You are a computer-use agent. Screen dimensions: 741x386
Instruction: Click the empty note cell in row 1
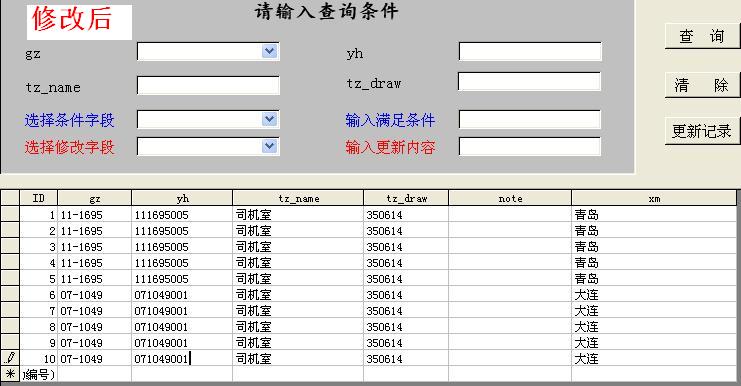[510, 214]
